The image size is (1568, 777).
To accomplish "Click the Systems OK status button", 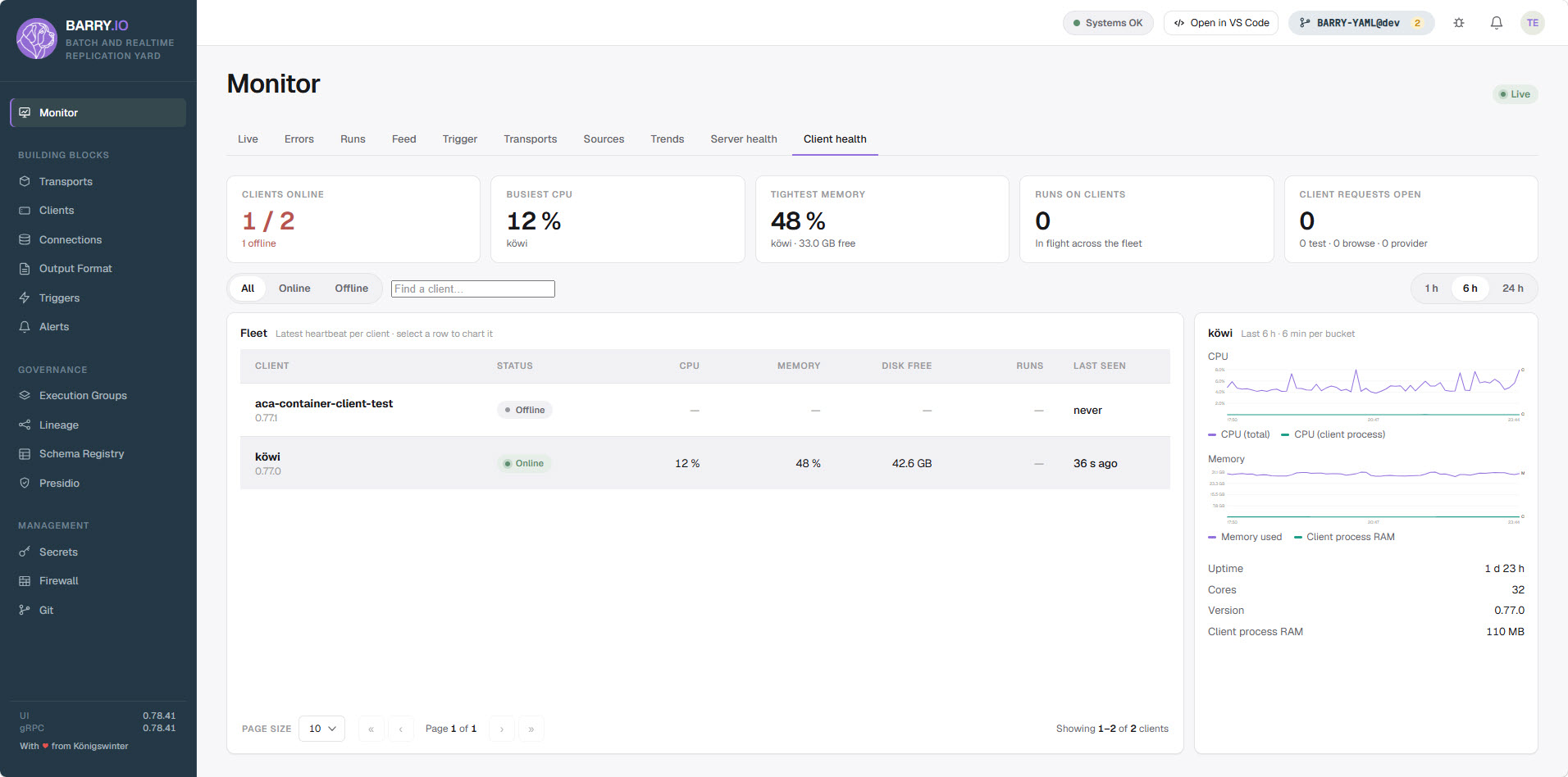I will pyautogui.click(x=1108, y=23).
